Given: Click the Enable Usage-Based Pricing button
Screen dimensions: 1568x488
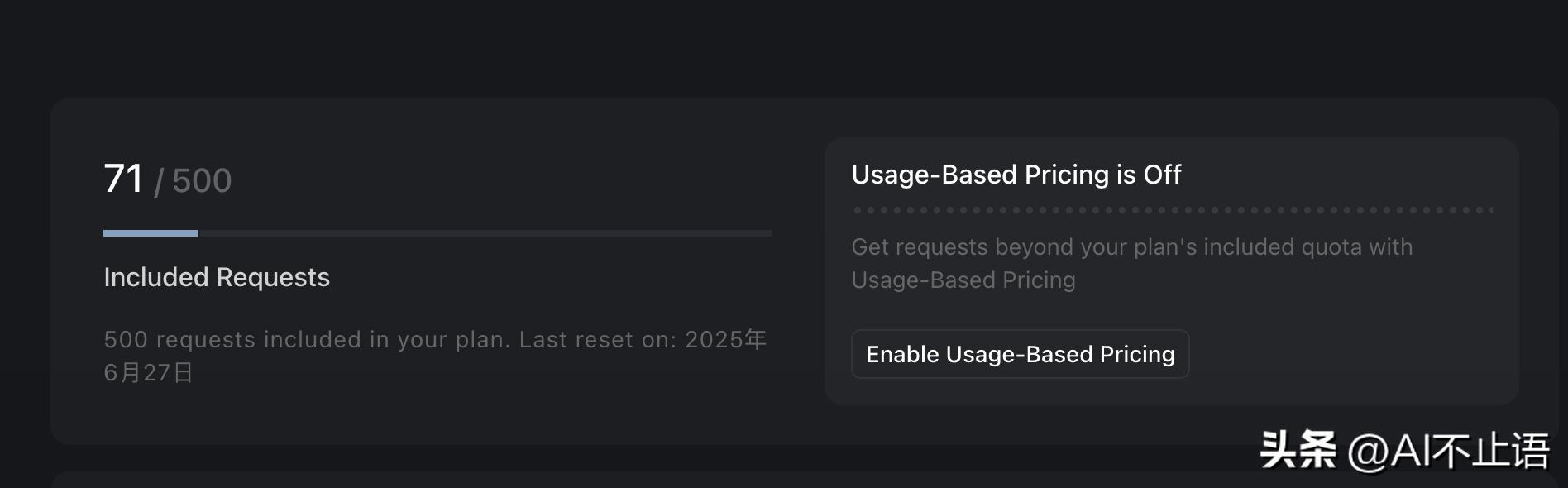Looking at the screenshot, I should coord(1020,354).
